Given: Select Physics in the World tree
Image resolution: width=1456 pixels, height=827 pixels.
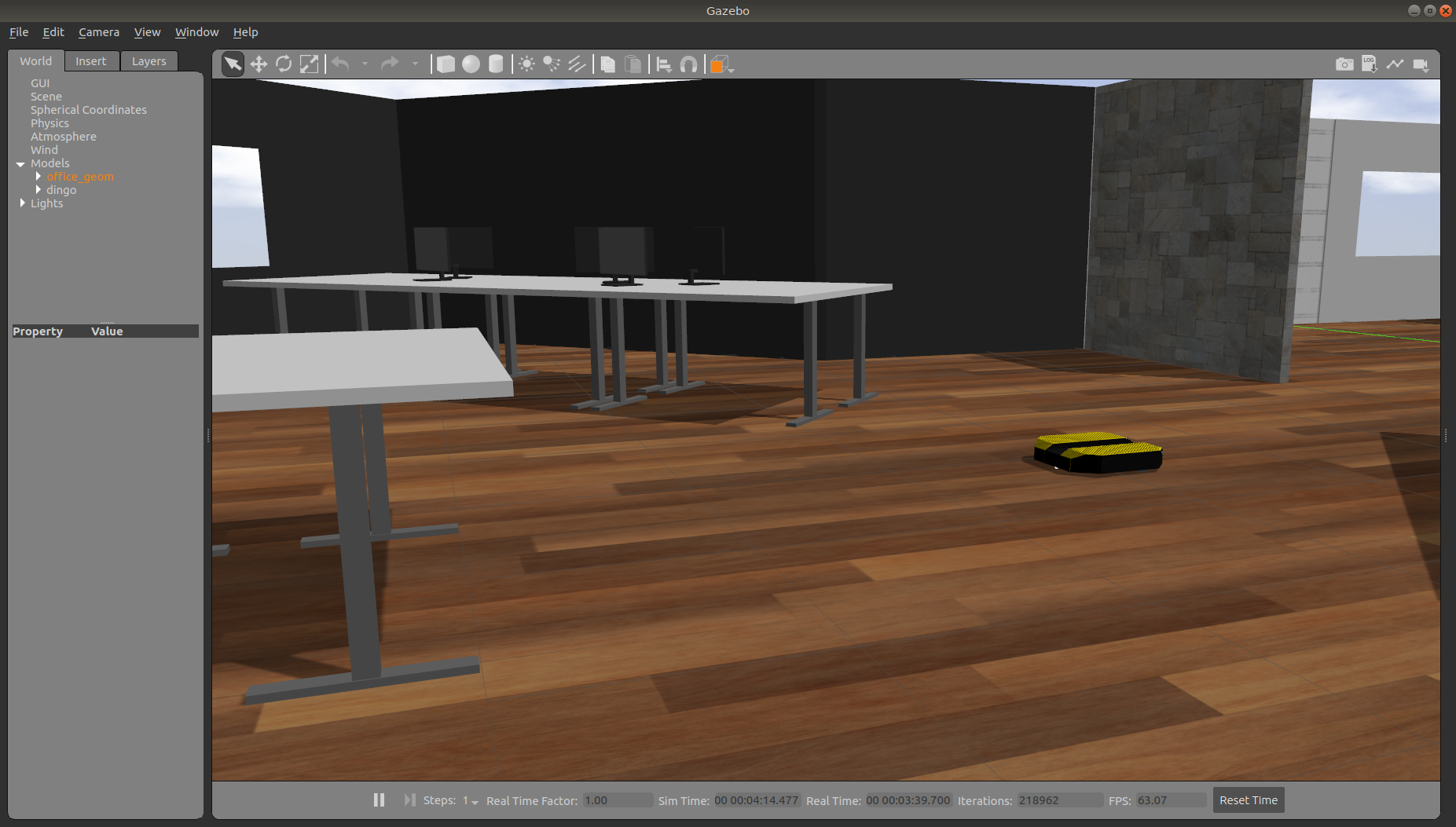Looking at the screenshot, I should 50,123.
